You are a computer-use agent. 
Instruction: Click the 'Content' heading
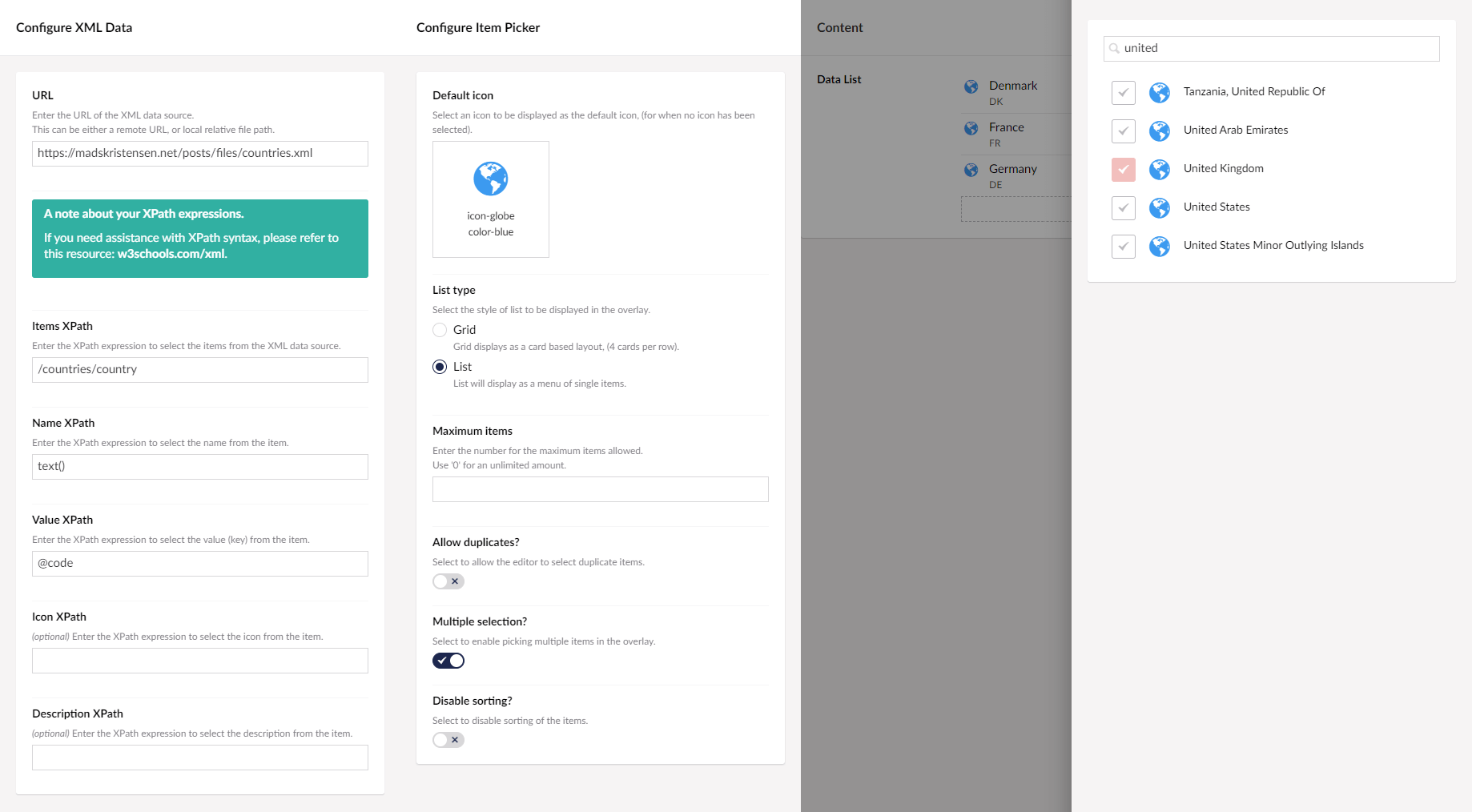pyautogui.click(x=839, y=27)
